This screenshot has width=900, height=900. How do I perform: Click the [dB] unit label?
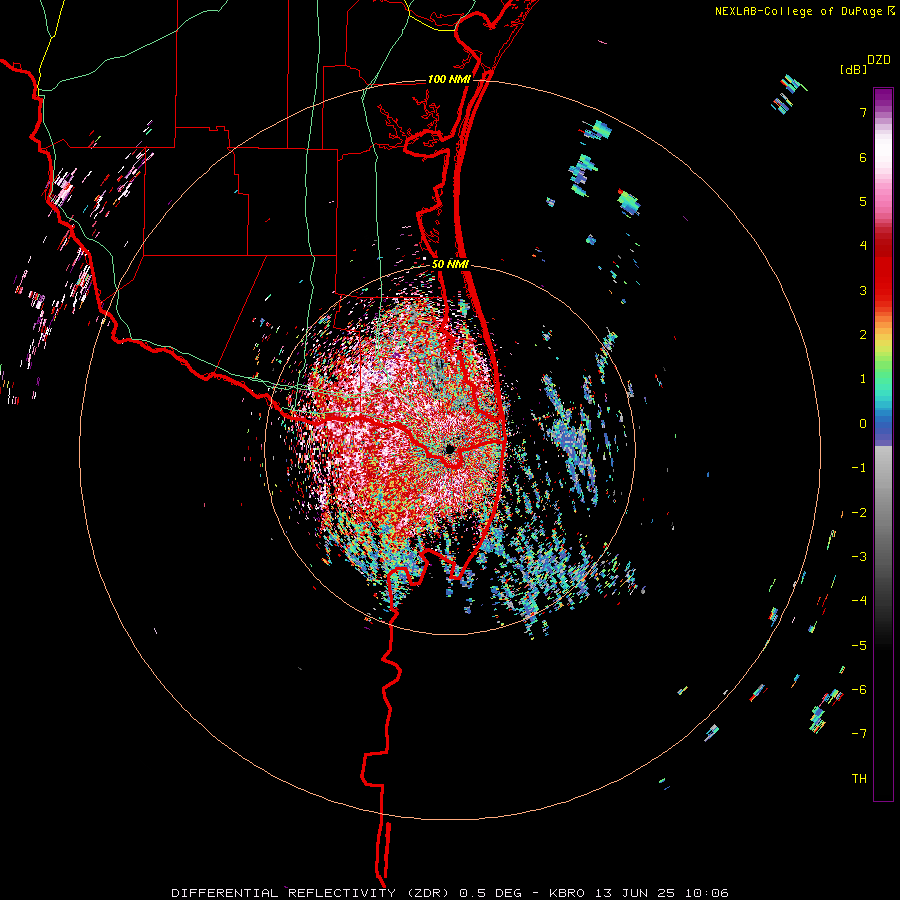[853, 70]
